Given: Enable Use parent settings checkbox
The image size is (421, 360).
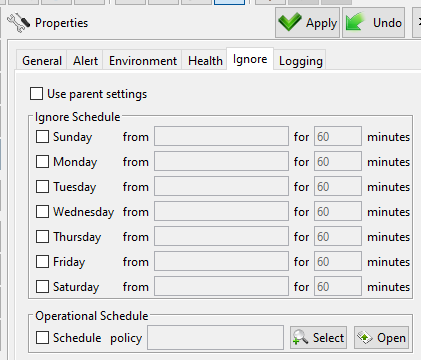Looking at the screenshot, I should point(36,94).
